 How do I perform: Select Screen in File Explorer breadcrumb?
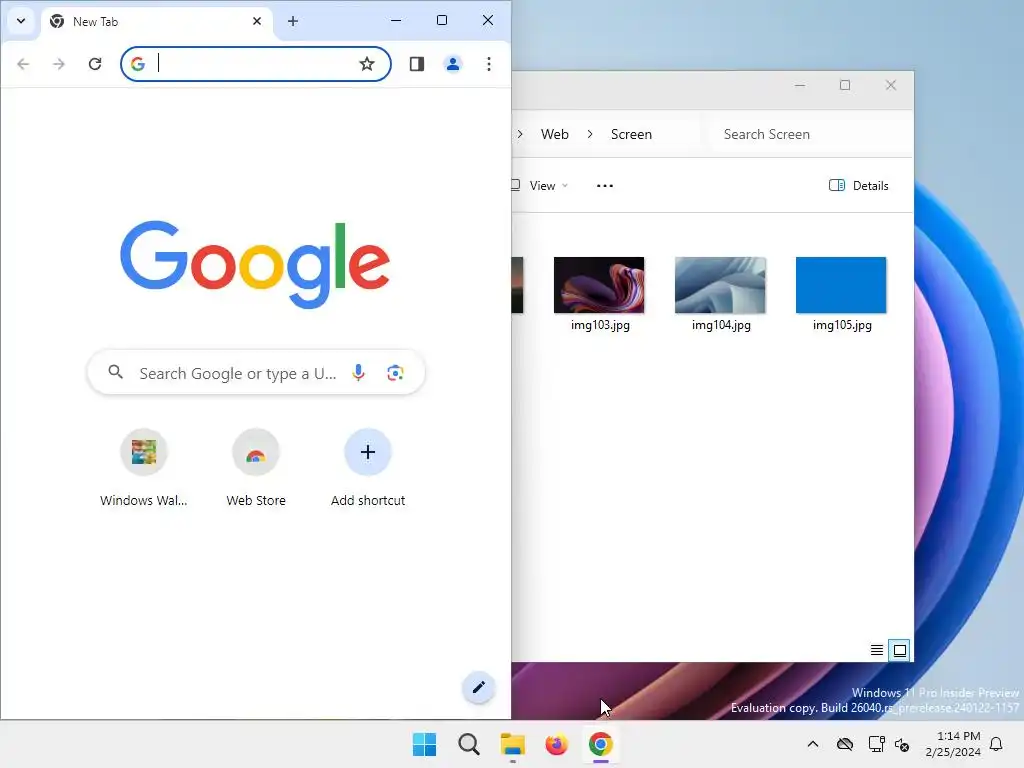(x=632, y=134)
